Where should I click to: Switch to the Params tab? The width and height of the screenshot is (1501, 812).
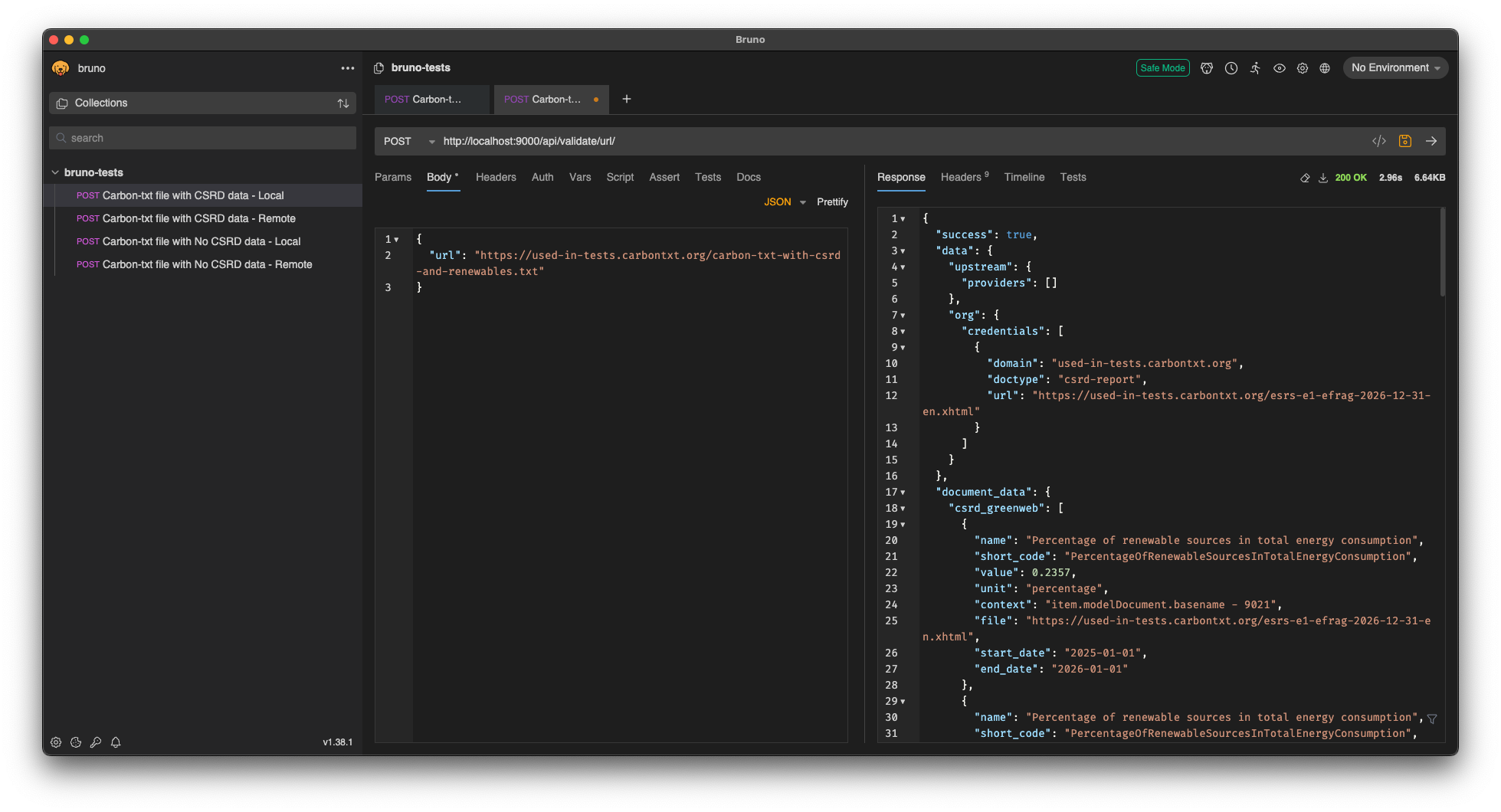point(393,178)
